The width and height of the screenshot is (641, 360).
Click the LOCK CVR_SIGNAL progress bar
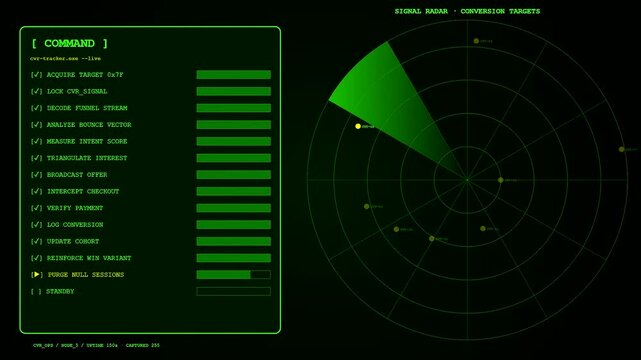(233, 92)
